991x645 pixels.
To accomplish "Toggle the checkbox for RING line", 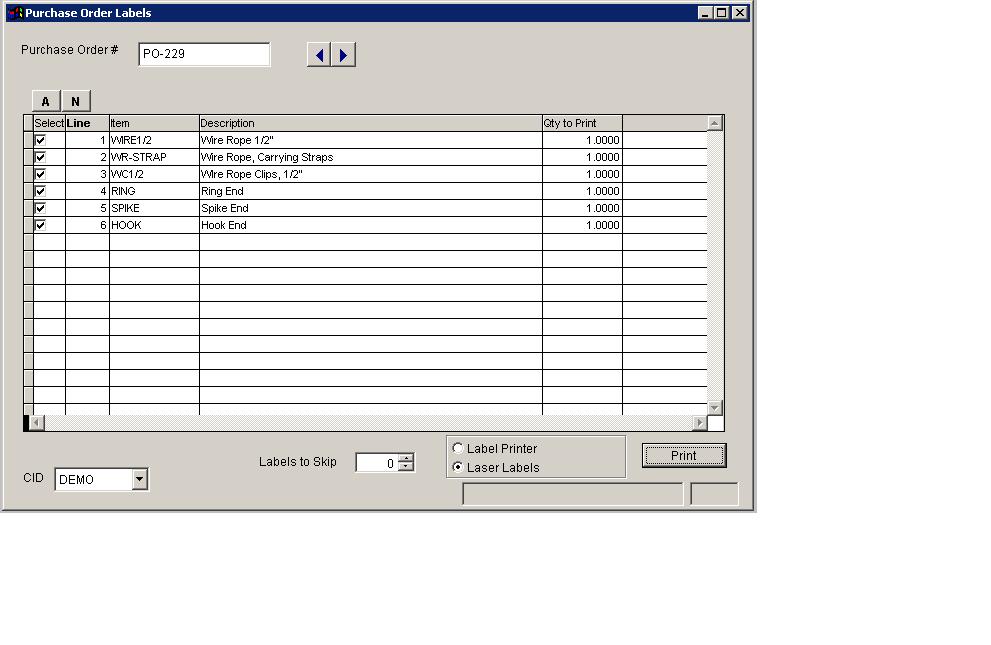I will pyautogui.click(x=40, y=191).
